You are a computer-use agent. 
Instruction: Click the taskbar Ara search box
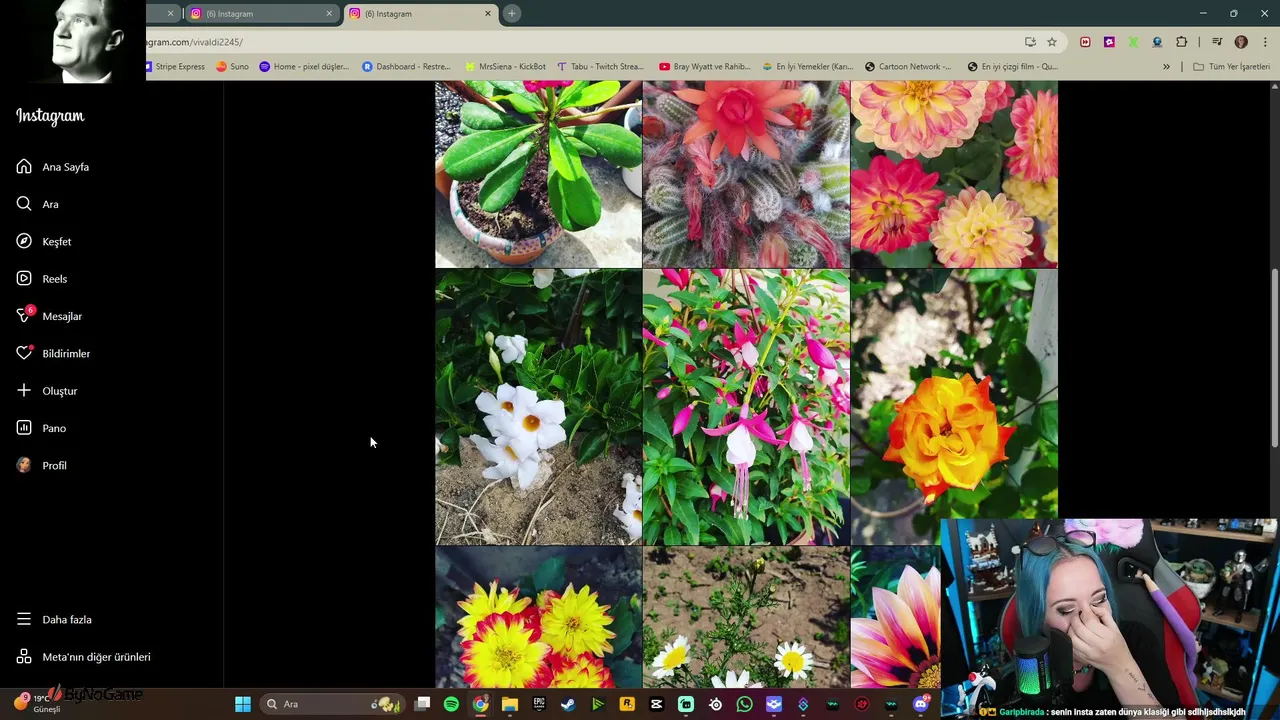point(332,704)
